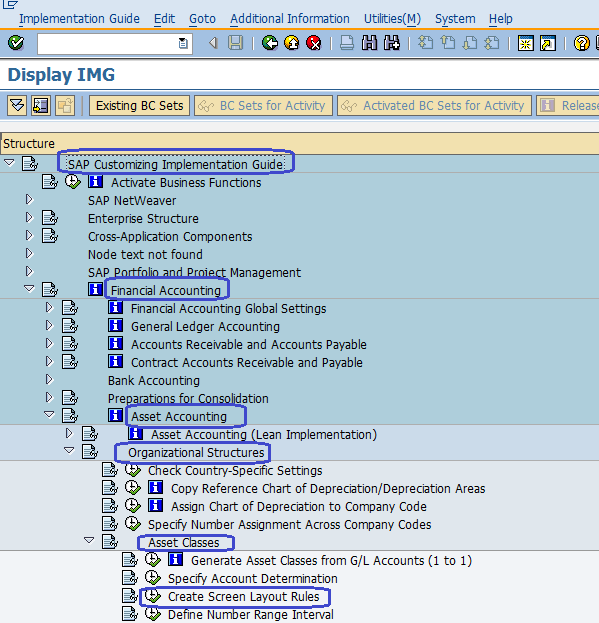Open command field history dropdown
The width and height of the screenshot is (599, 623).
point(183,43)
